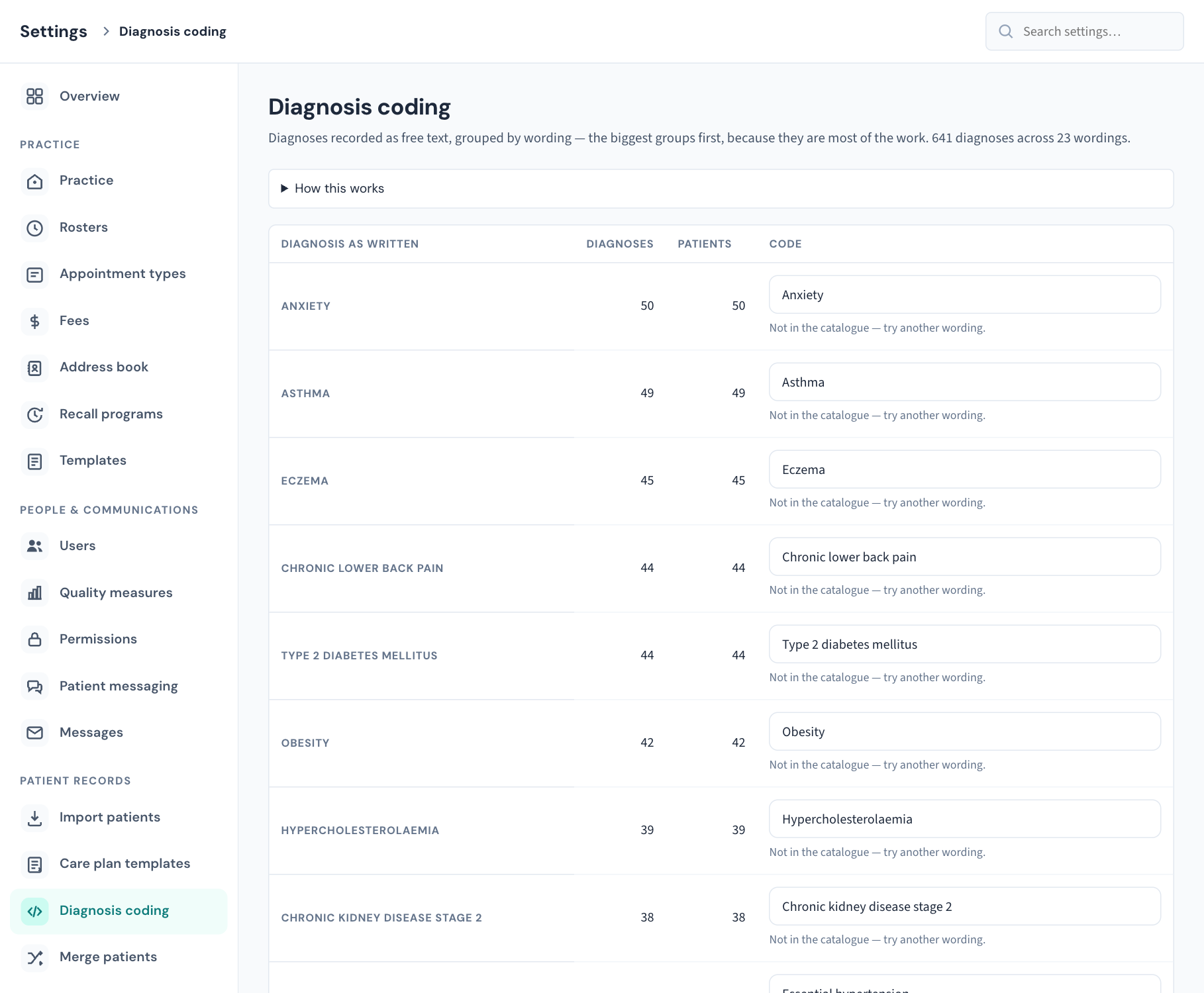This screenshot has height=993, width=1204.
Task: Go to Settings in the breadcrumb
Action: click(x=54, y=31)
